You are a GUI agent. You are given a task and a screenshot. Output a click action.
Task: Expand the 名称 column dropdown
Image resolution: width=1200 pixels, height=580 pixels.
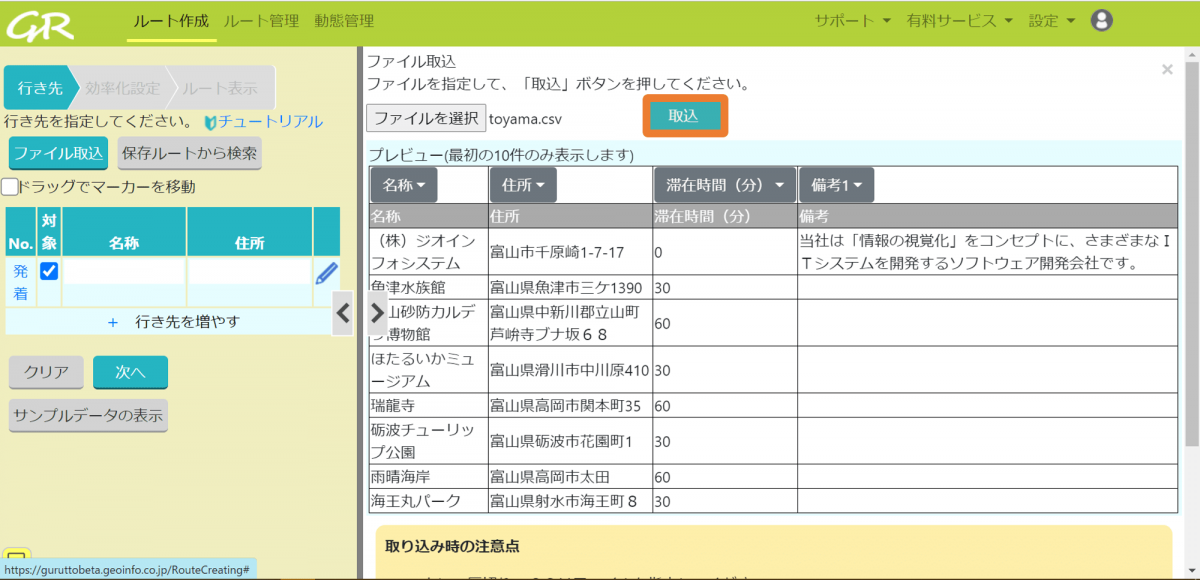(404, 185)
